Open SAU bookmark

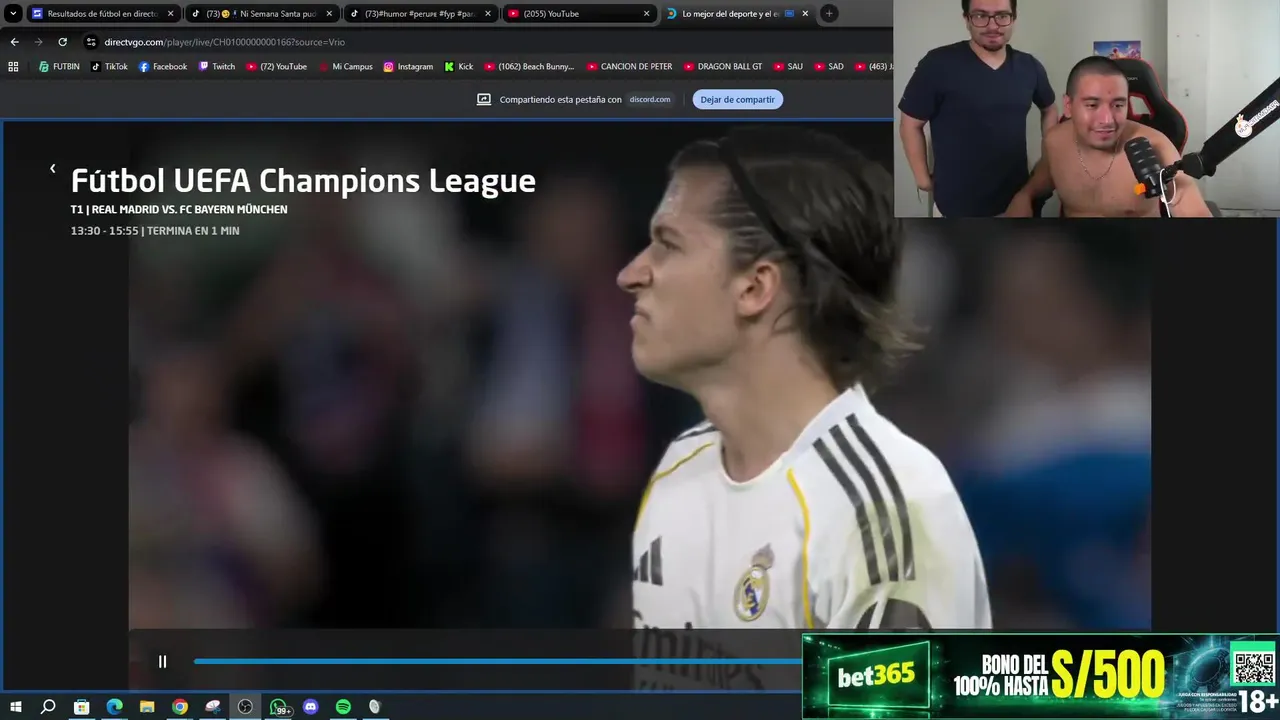tap(788, 67)
